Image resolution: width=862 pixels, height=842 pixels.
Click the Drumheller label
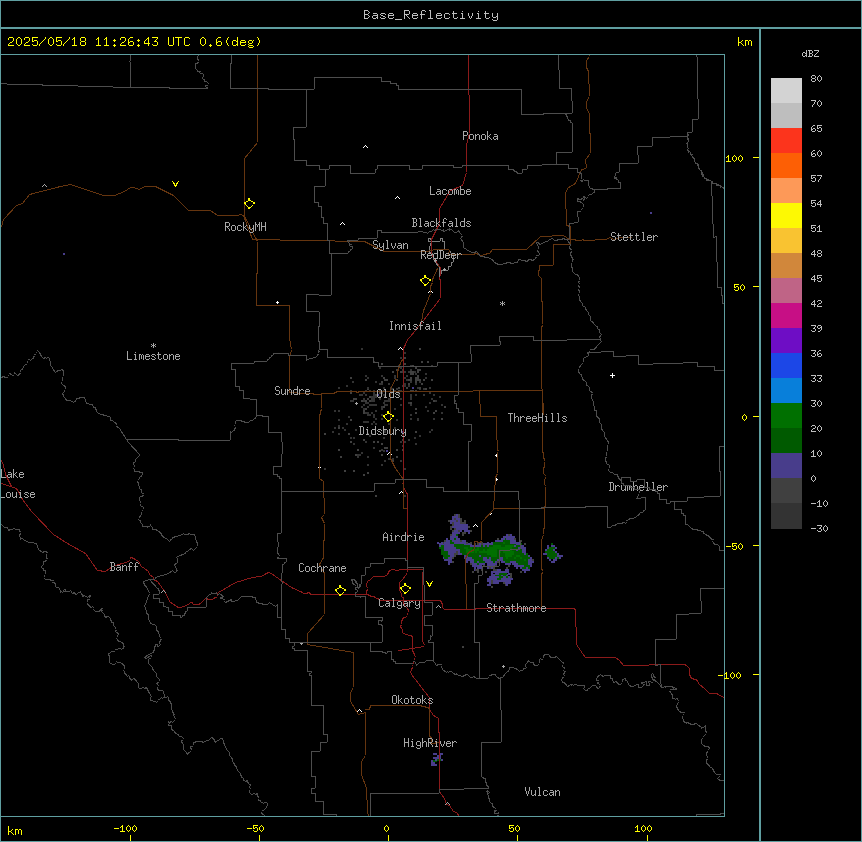(x=638, y=487)
